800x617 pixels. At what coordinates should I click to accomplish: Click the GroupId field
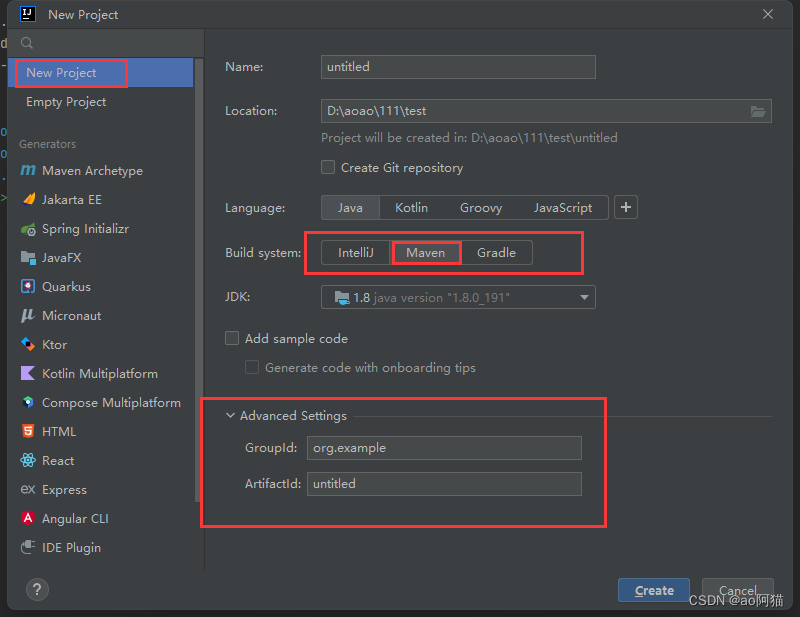(x=444, y=448)
